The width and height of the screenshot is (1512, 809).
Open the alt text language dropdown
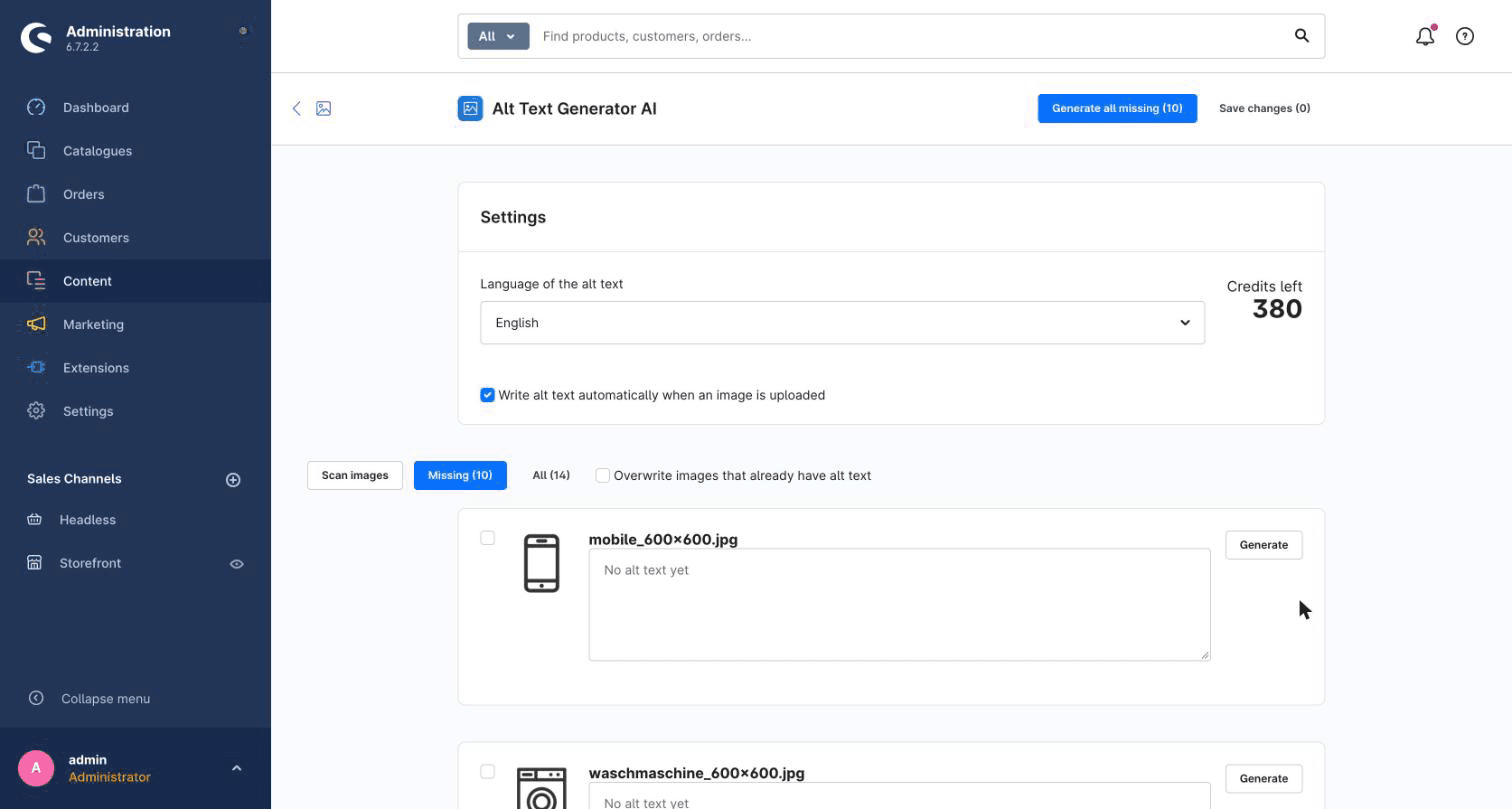click(842, 323)
